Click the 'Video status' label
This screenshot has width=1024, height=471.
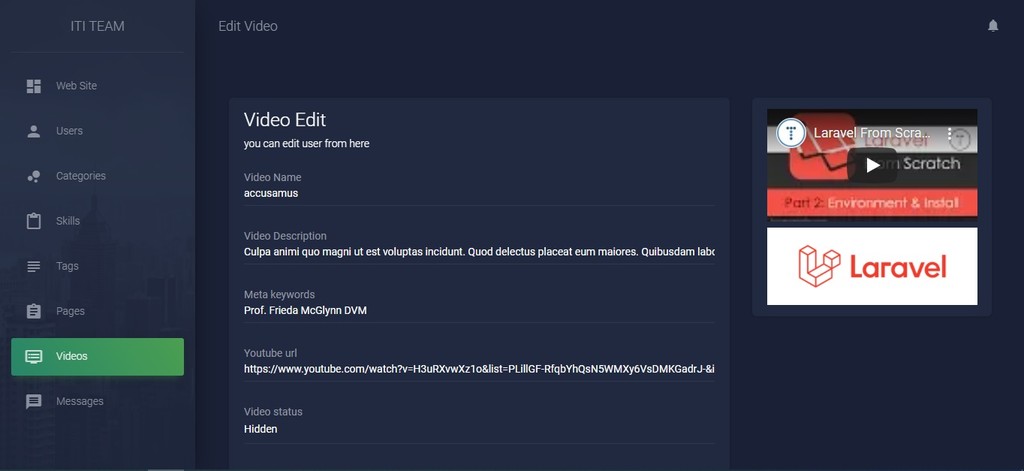coord(273,412)
